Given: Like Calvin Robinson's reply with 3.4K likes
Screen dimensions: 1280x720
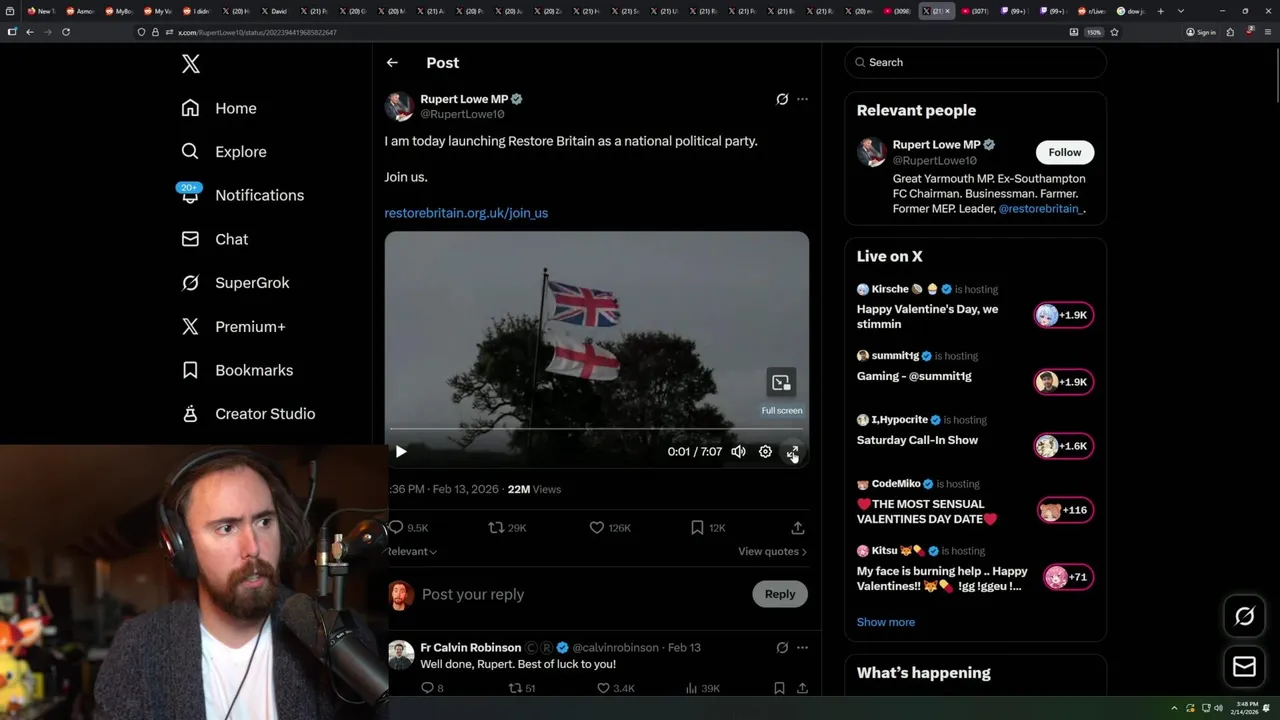Looking at the screenshot, I should click(615, 688).
